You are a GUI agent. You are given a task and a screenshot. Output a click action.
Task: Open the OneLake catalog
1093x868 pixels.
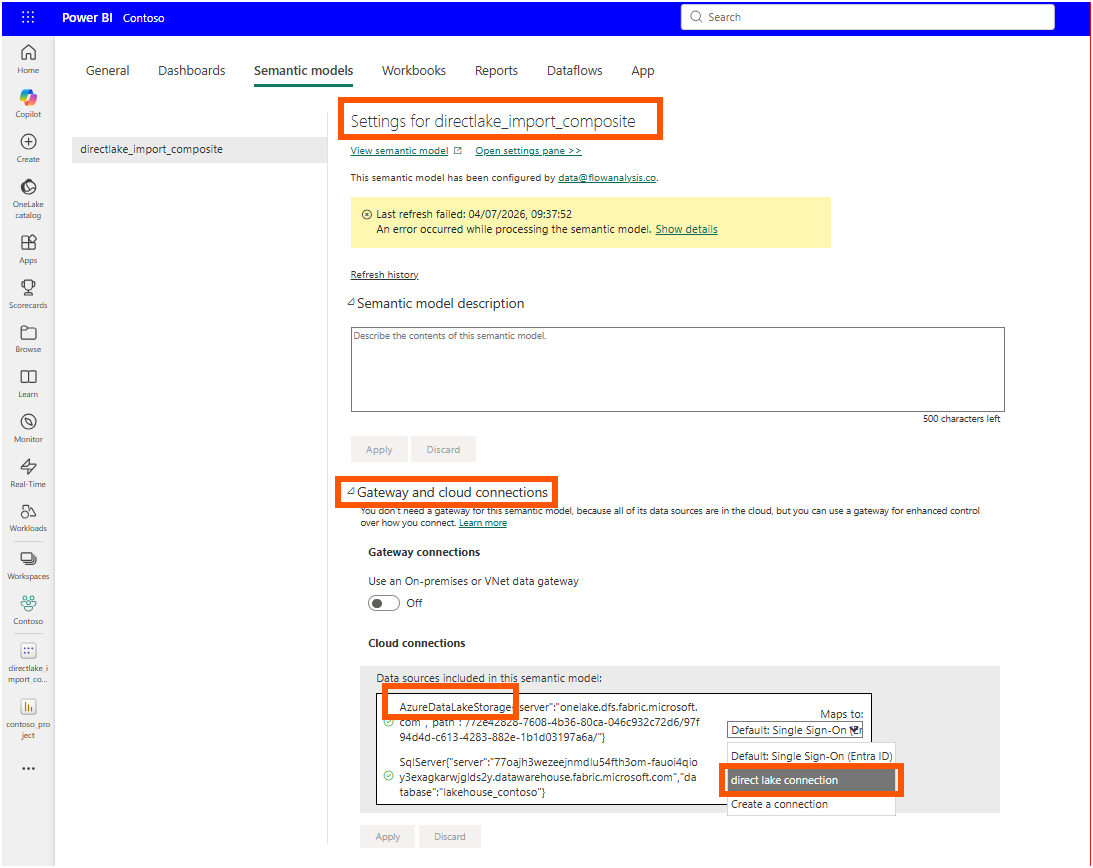(x=28, y=199)
